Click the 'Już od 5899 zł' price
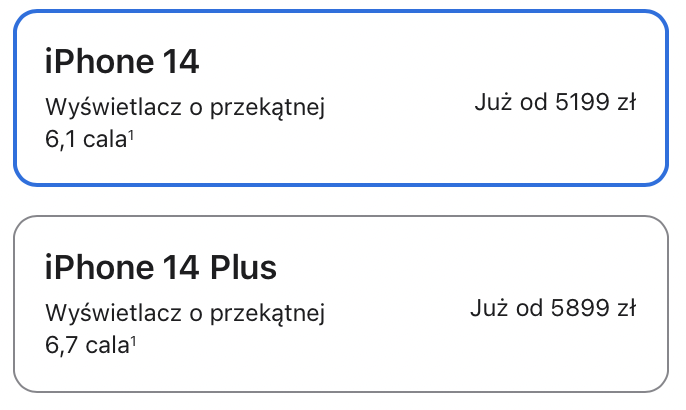Image resolution: width=686 pixels, height=410 pixels. coord(553,308)
